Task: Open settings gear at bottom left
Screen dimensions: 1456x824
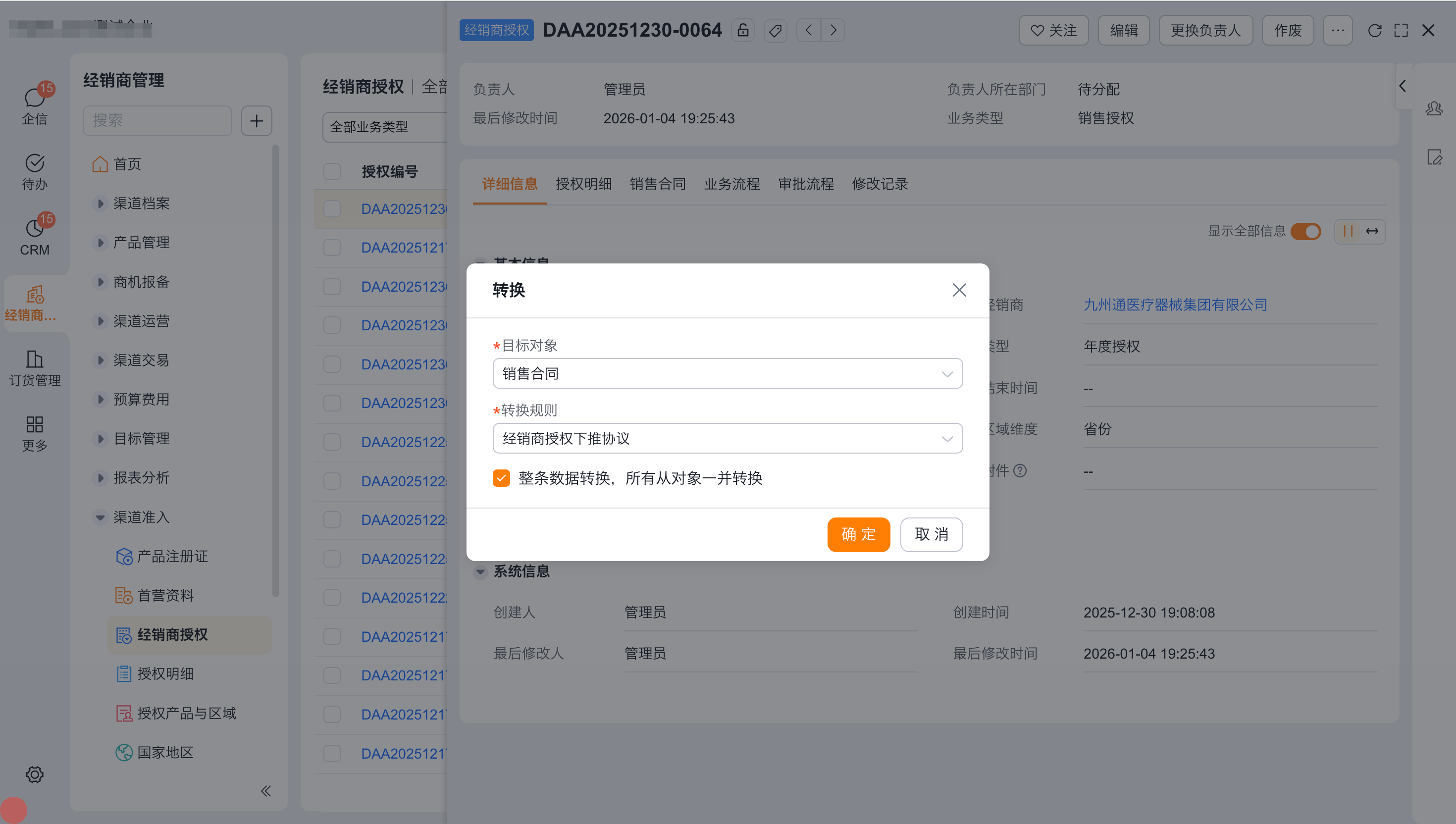Action: click(x=35, y=773)
